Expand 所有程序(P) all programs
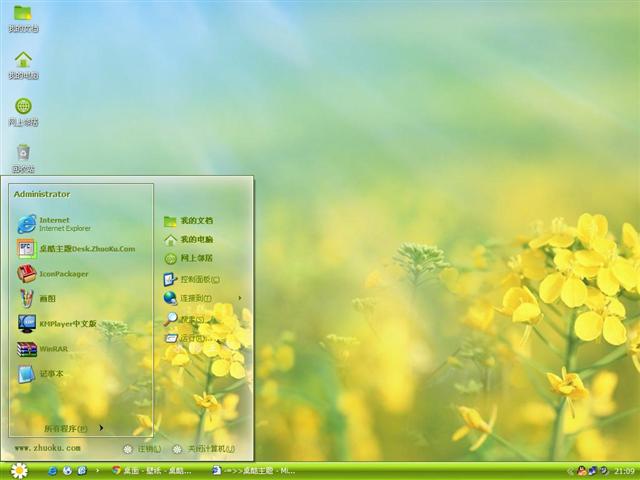 pyautogui.click(x=73, y=428)
